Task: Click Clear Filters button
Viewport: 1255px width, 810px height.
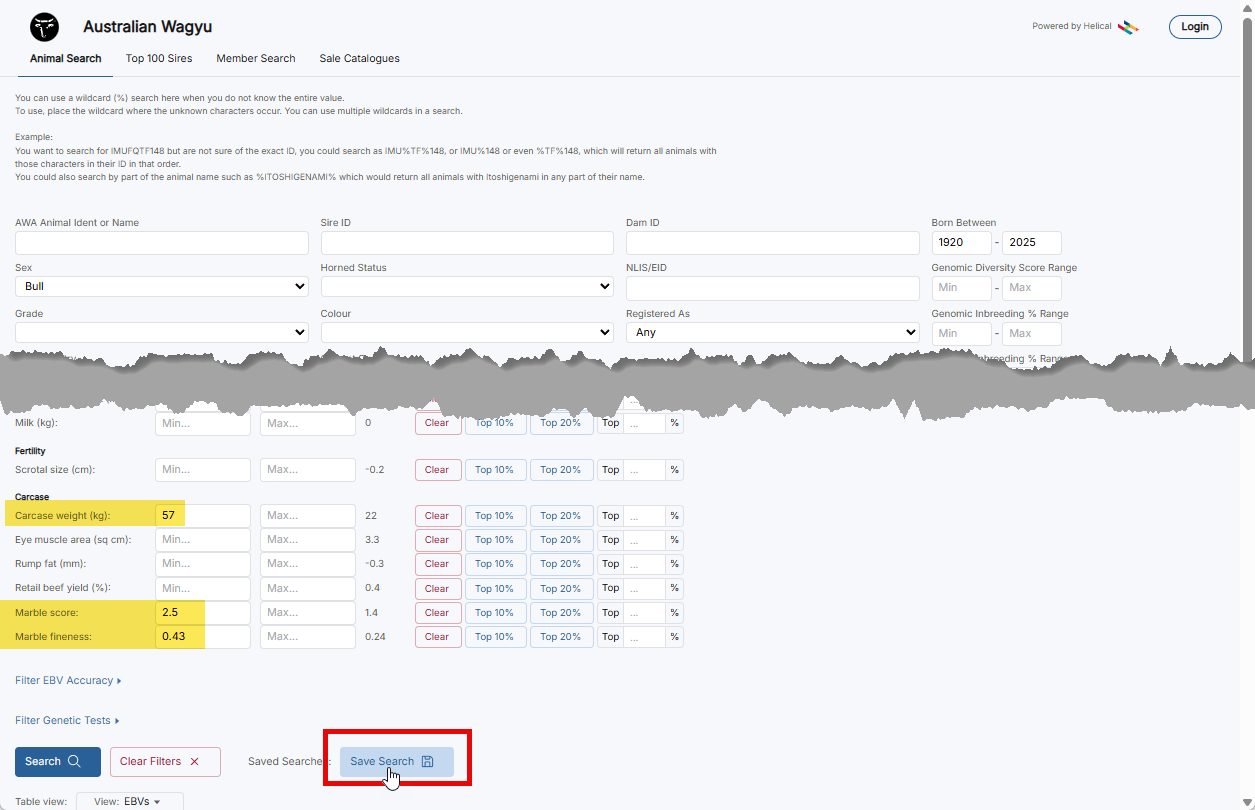Action: click(x=165, y=762)
